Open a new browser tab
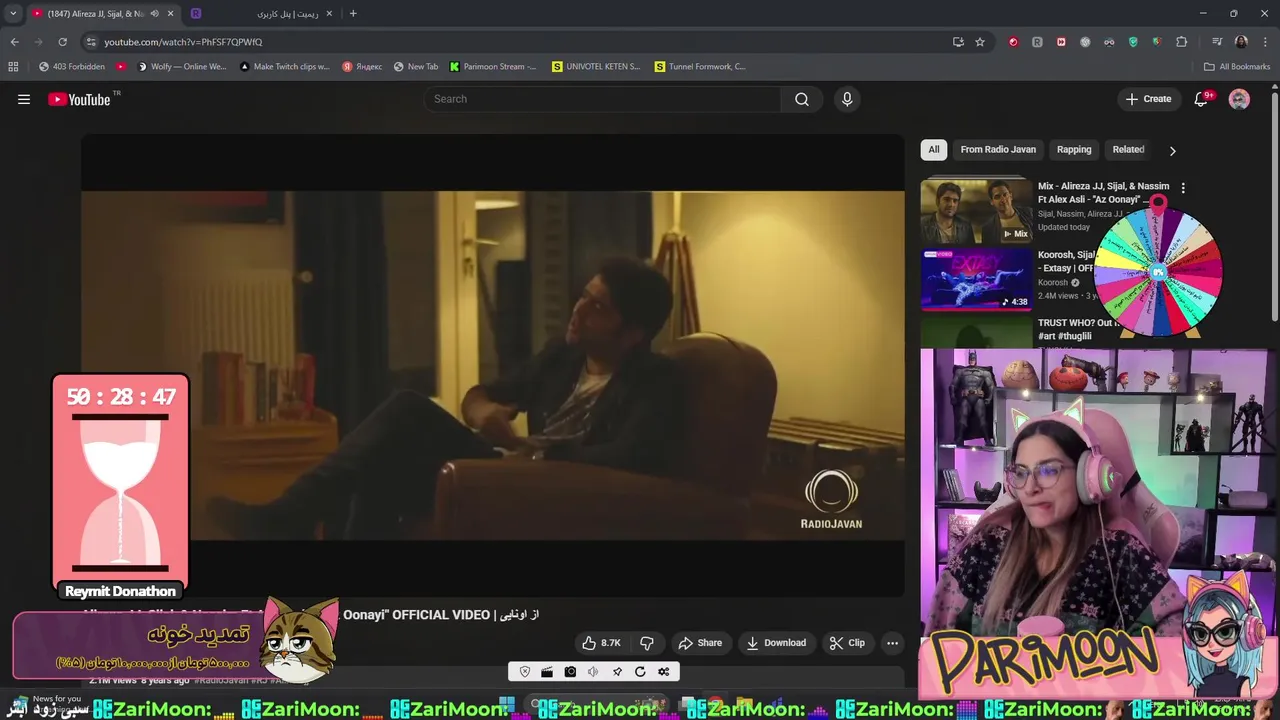The width and height of the screenshot is (1280, 720). pyautogui.click(x=353, y=14)
